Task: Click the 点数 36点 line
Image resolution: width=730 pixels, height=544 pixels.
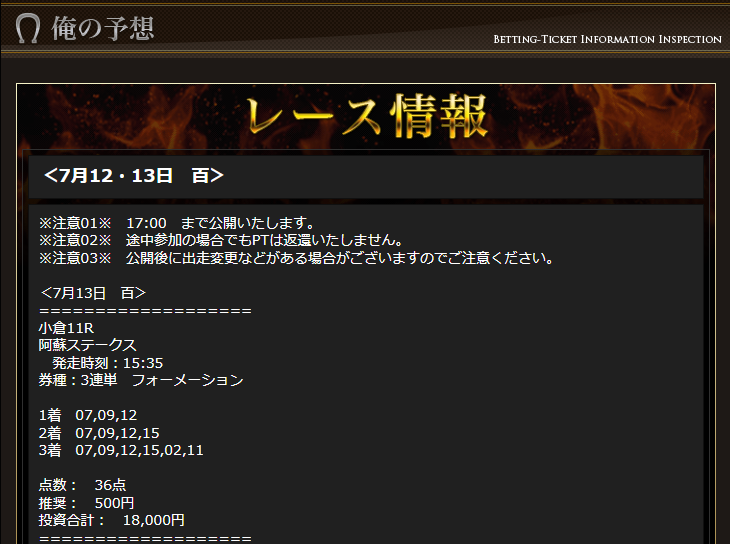Action: [x=82, y=485]
